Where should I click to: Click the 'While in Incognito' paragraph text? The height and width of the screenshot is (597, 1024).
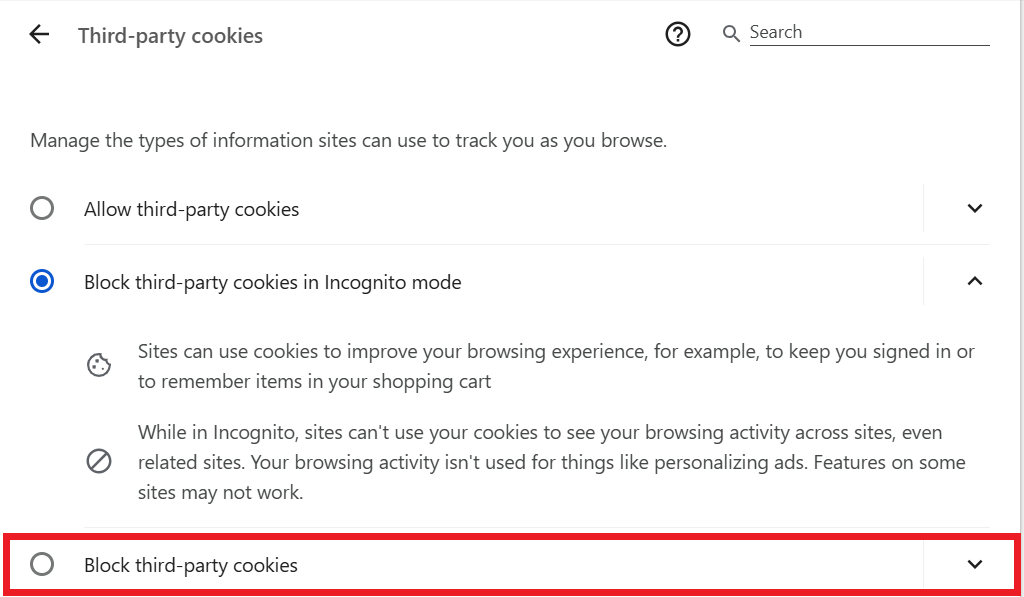552,462
